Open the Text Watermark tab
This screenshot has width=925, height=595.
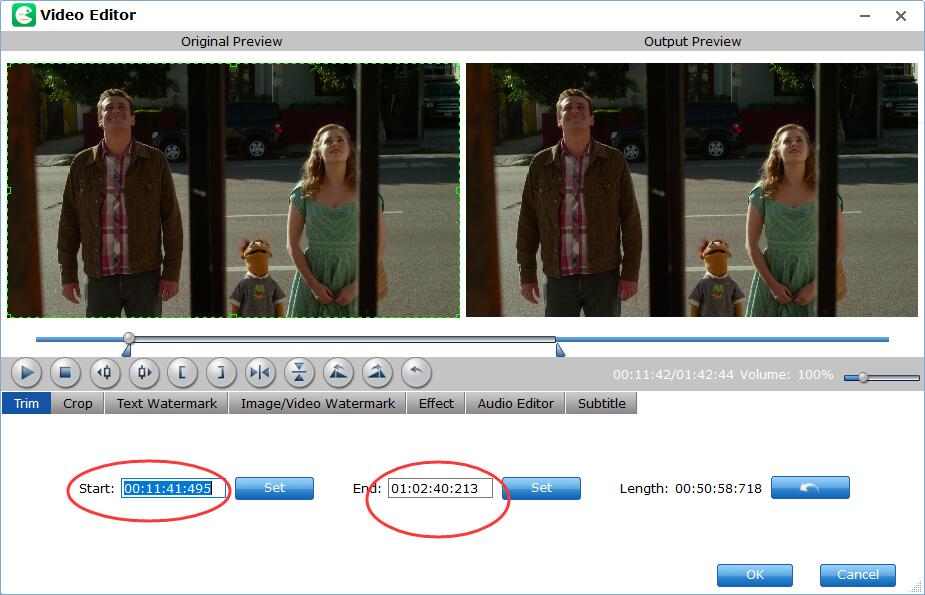tap(166, 403)
